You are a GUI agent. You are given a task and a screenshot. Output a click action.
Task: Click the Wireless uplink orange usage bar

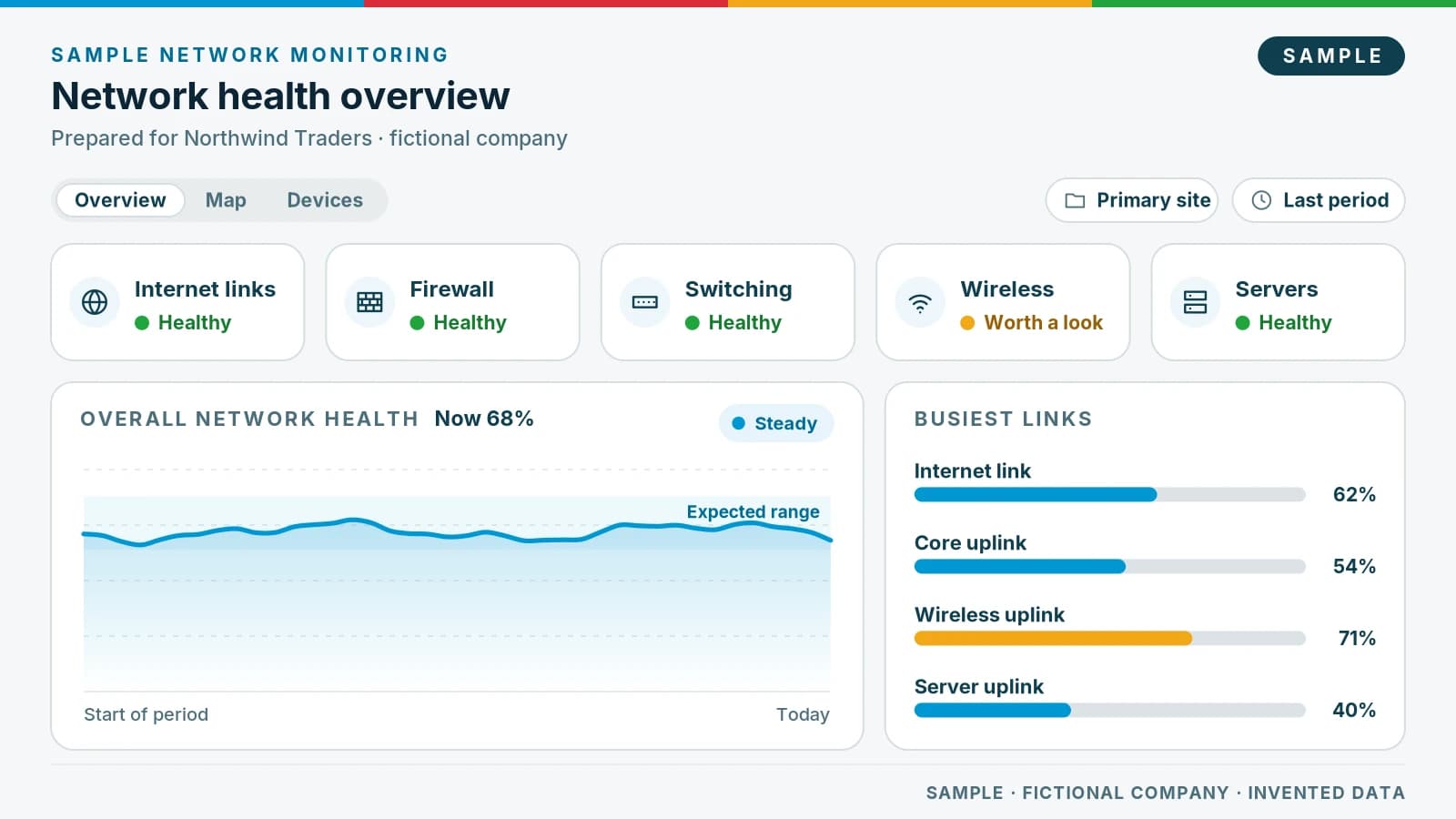click(1053, 639)
